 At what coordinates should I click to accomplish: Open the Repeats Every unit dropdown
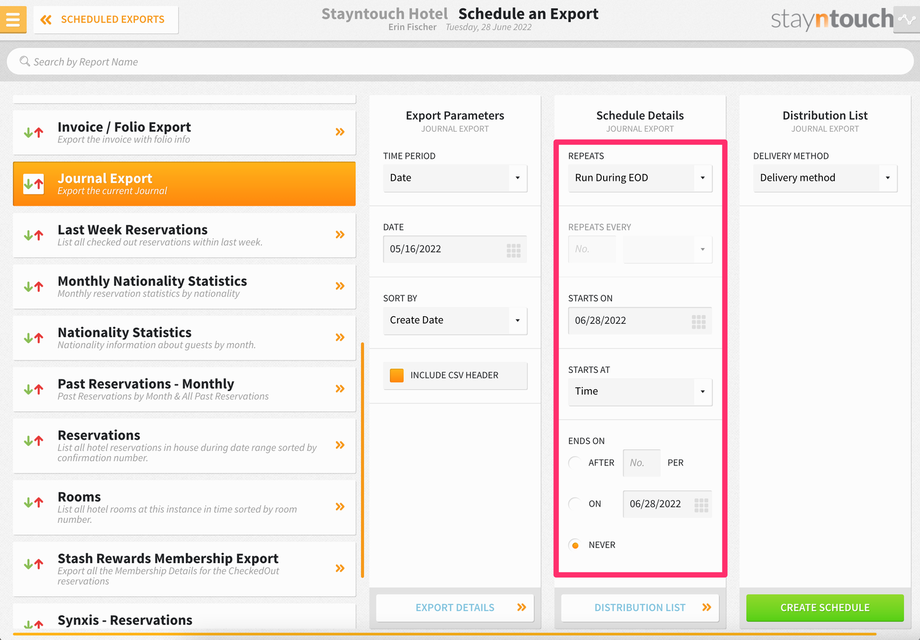(x=668, y=249)
